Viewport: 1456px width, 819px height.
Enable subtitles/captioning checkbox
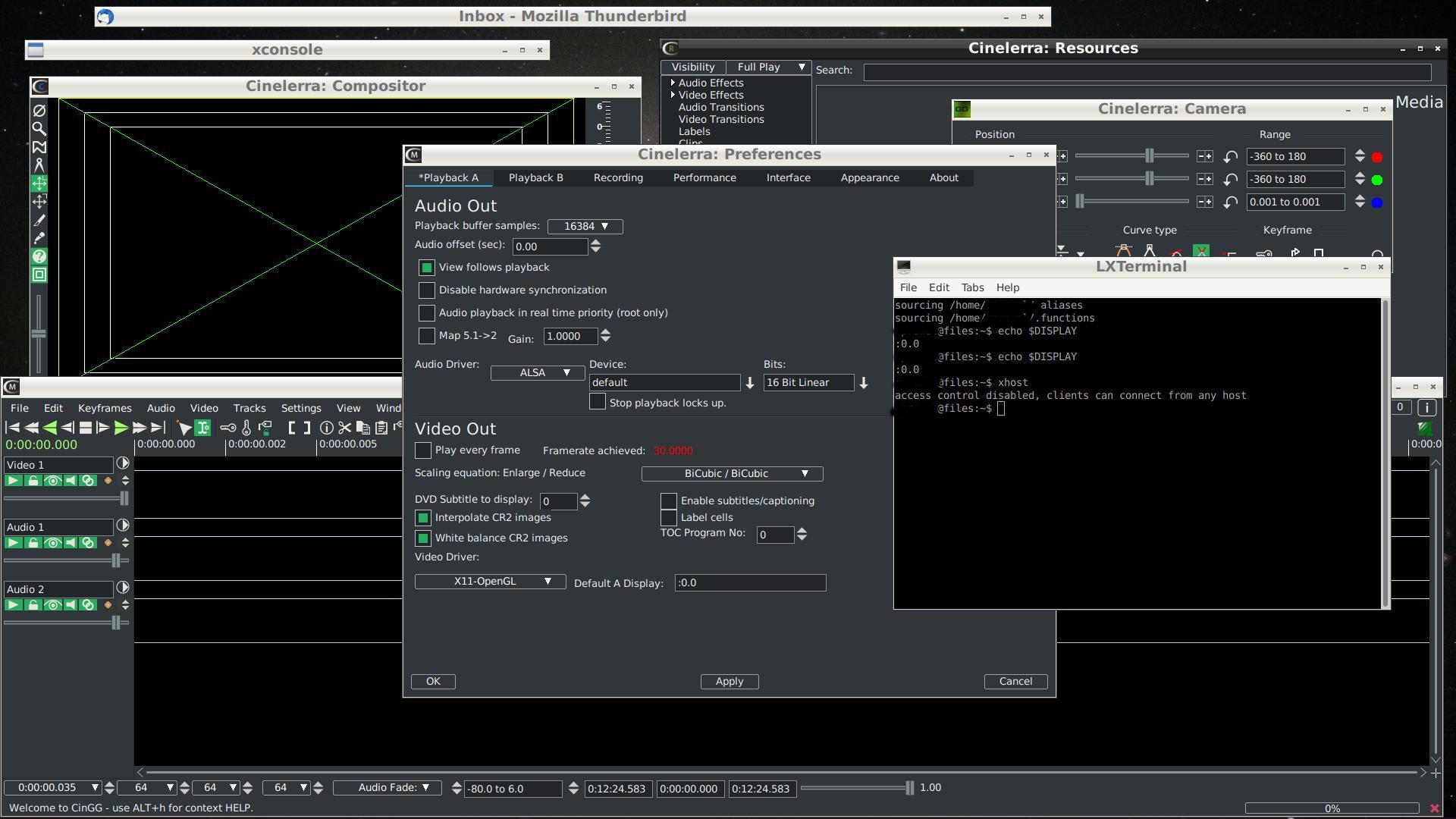click(x=669, y=501)
